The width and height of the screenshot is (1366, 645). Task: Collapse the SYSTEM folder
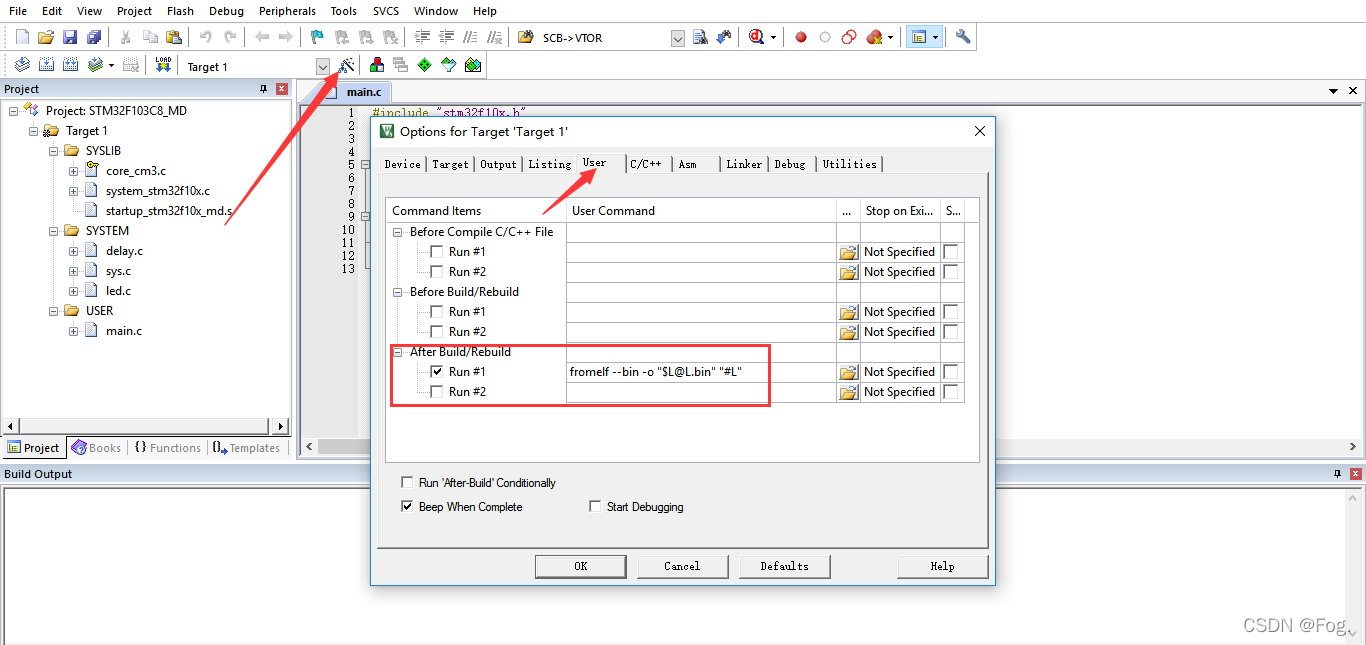tap(53, 231)
